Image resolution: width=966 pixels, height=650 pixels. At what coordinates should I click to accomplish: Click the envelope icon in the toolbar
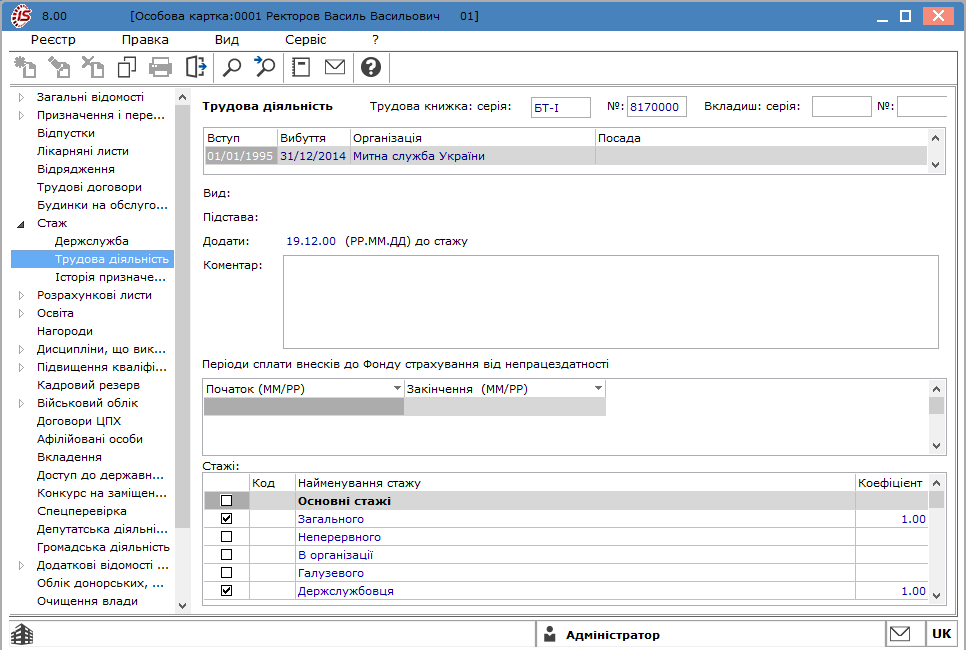coord(335,67)
